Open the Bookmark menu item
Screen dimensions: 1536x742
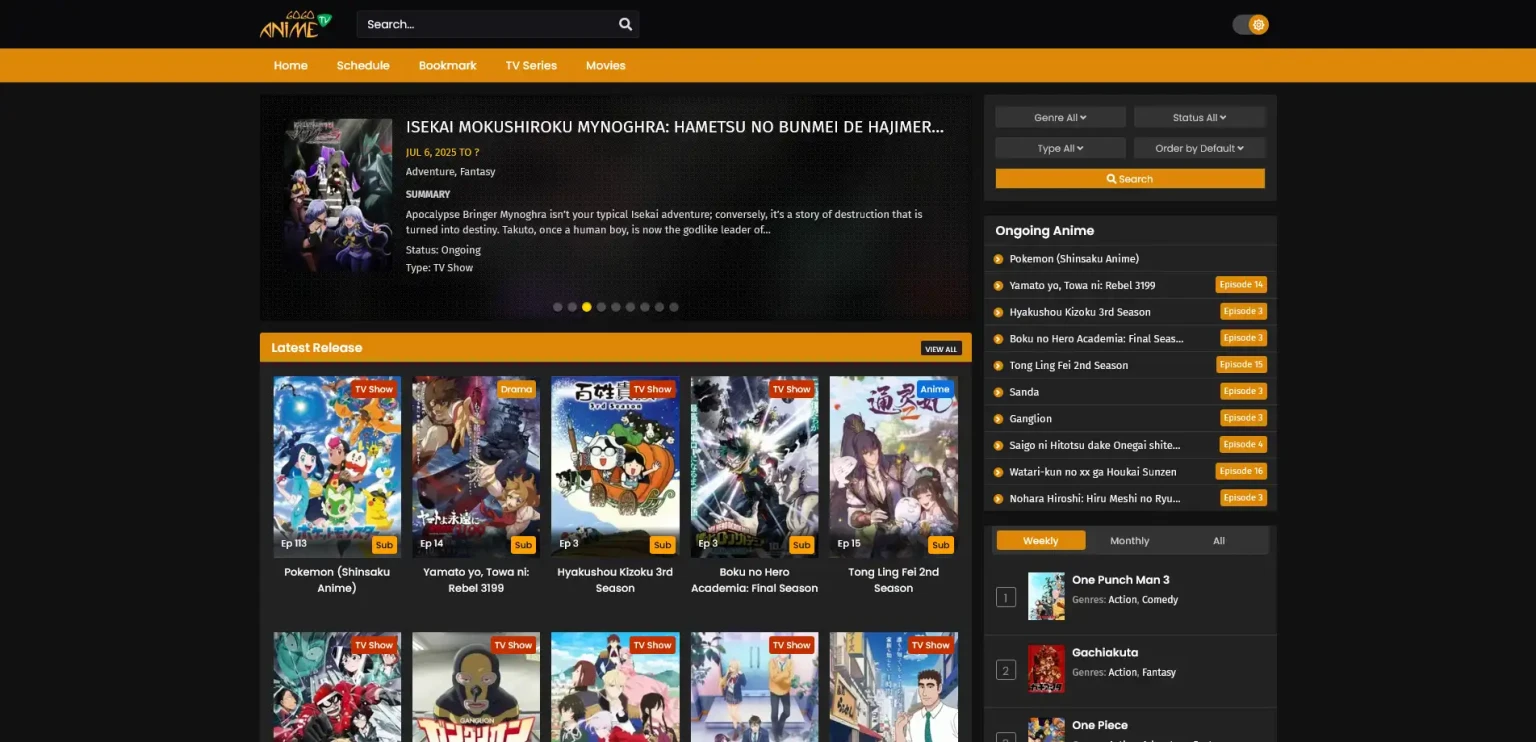447,65
